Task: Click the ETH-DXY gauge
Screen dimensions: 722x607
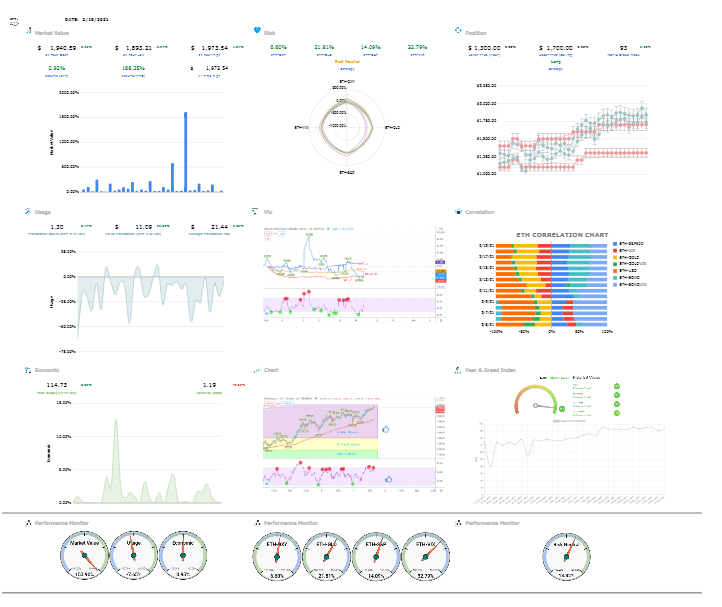Action: [x=277, y=556]
